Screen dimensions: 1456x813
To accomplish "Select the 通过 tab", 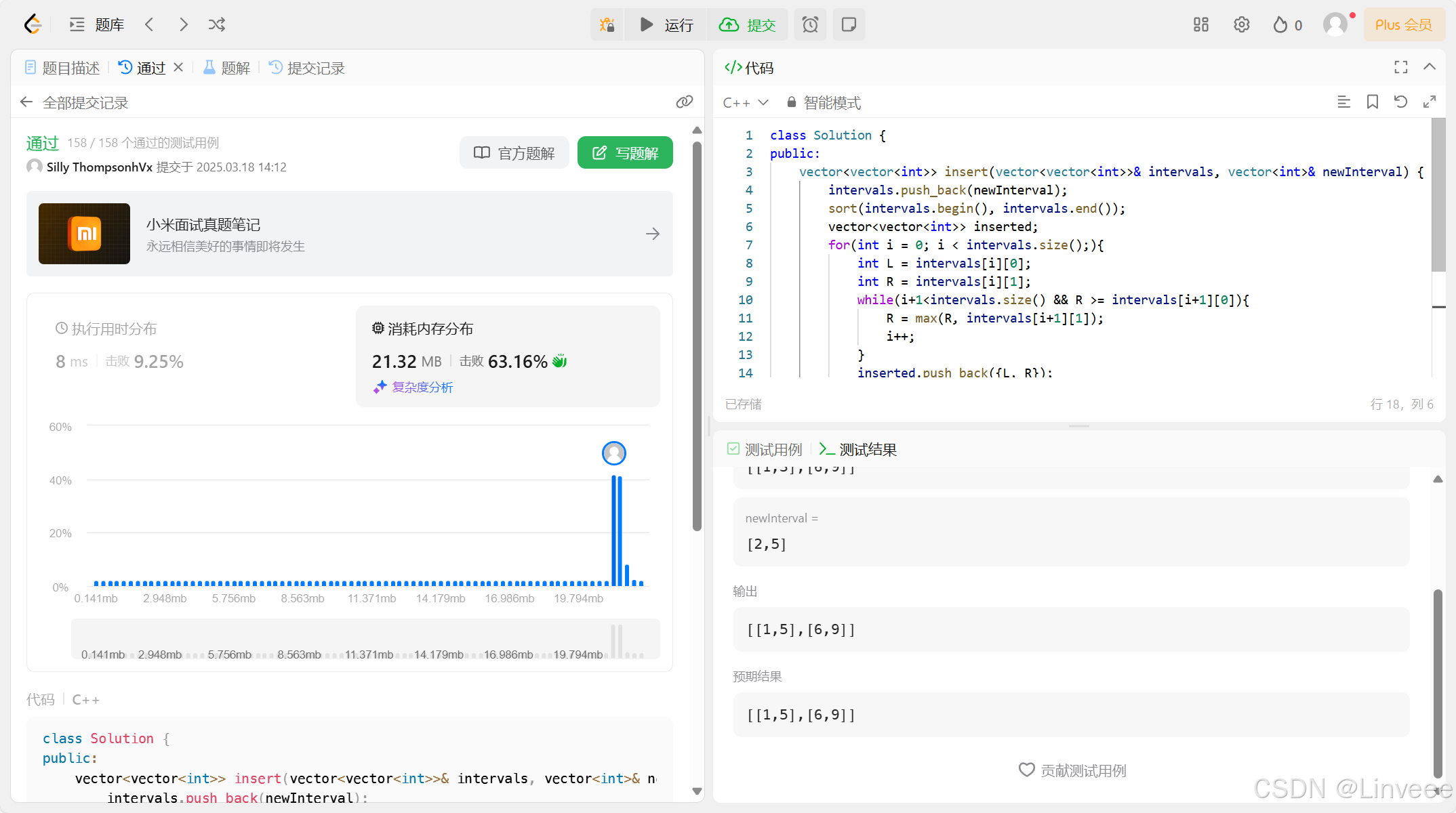I will pyautogui.click(x=142, y=68).
